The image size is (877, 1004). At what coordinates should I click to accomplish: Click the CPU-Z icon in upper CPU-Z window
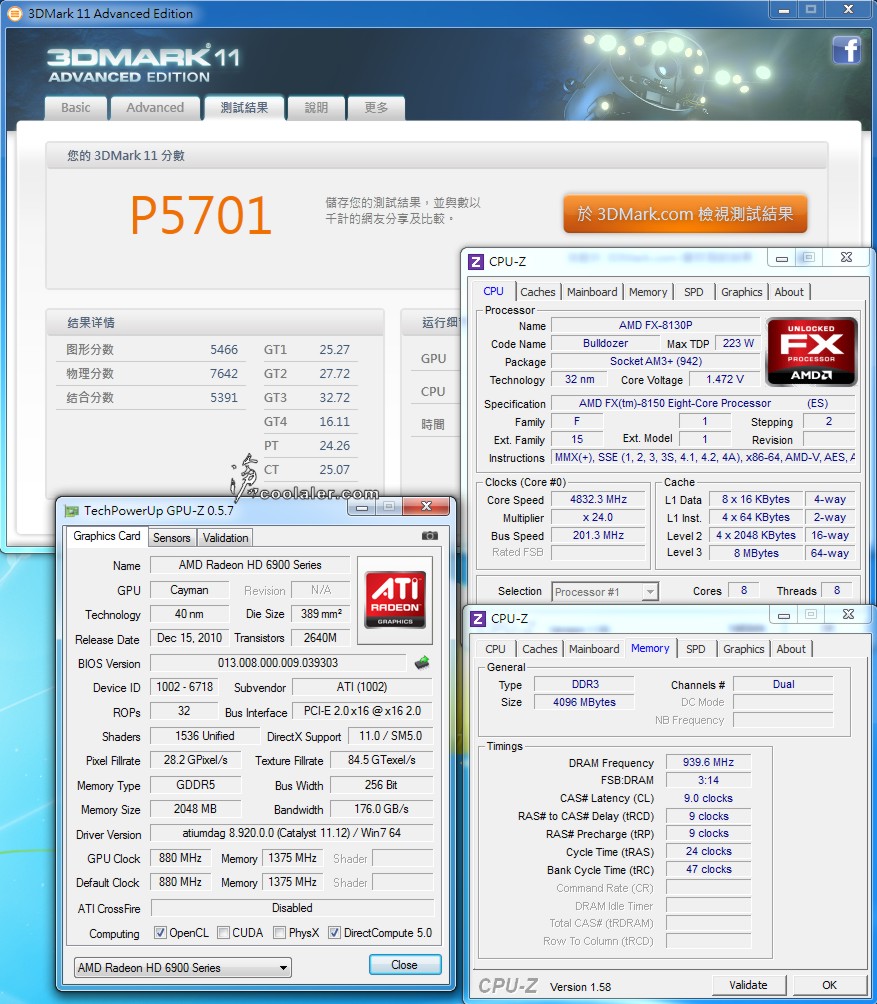click(x=476, y=261)
